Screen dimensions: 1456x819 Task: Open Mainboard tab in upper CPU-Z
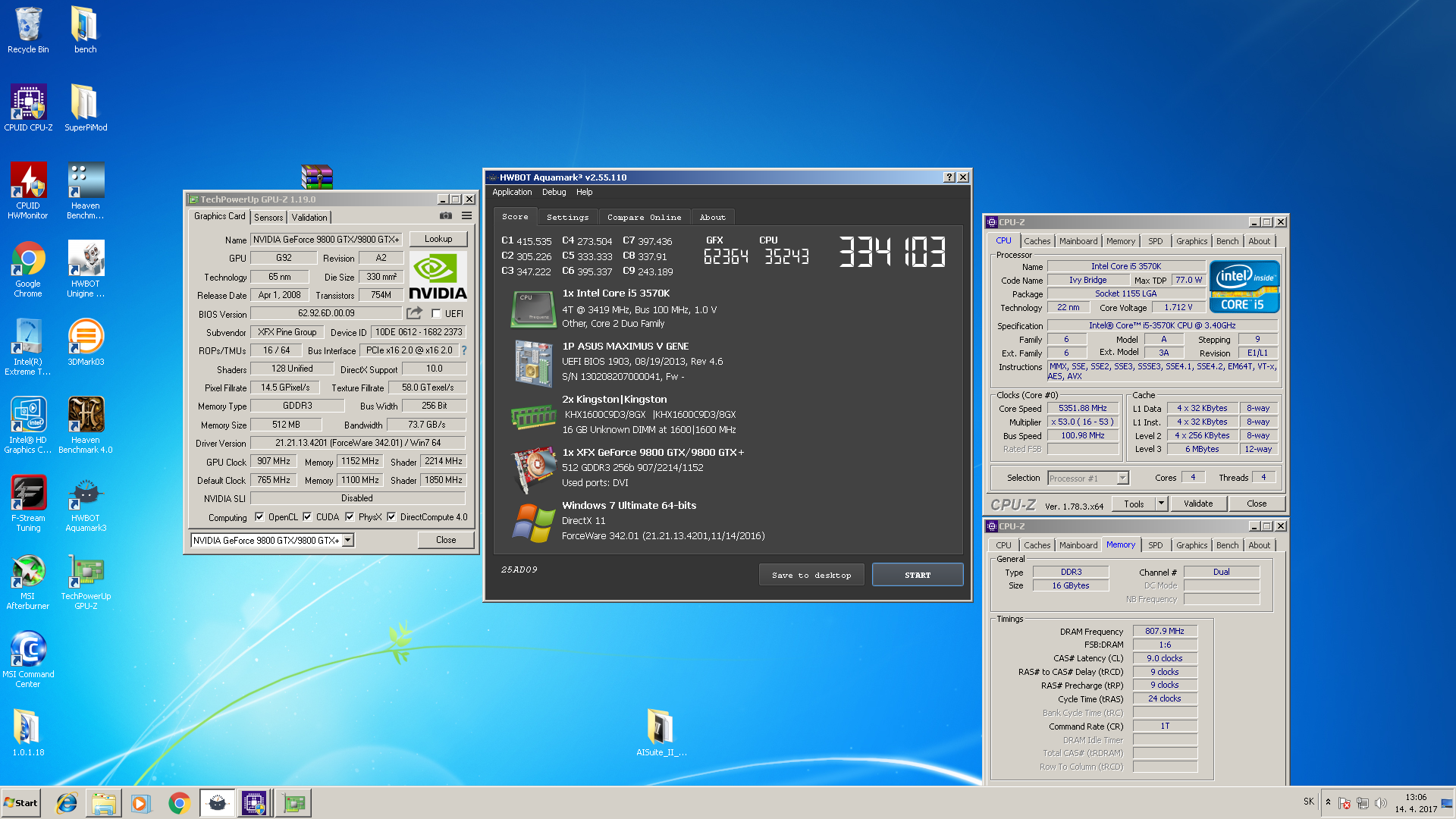(x=1078, y=241)
